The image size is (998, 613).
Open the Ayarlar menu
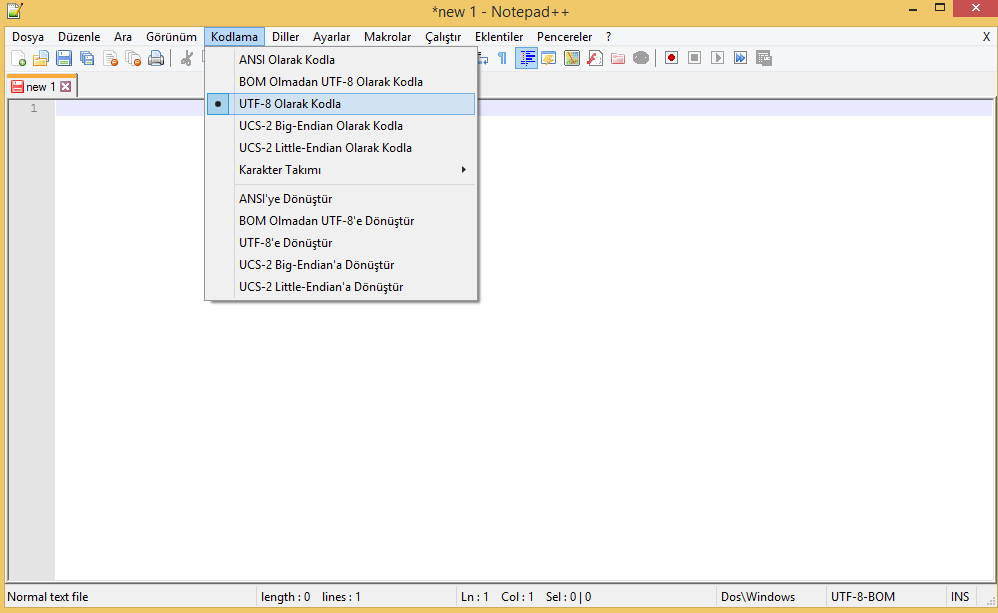click(332, 37)
